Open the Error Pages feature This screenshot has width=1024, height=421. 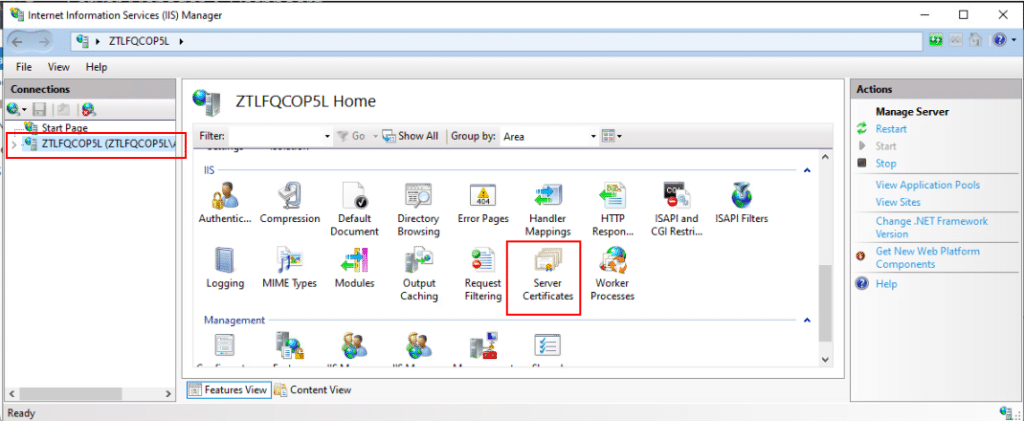[x=483, y=203]
